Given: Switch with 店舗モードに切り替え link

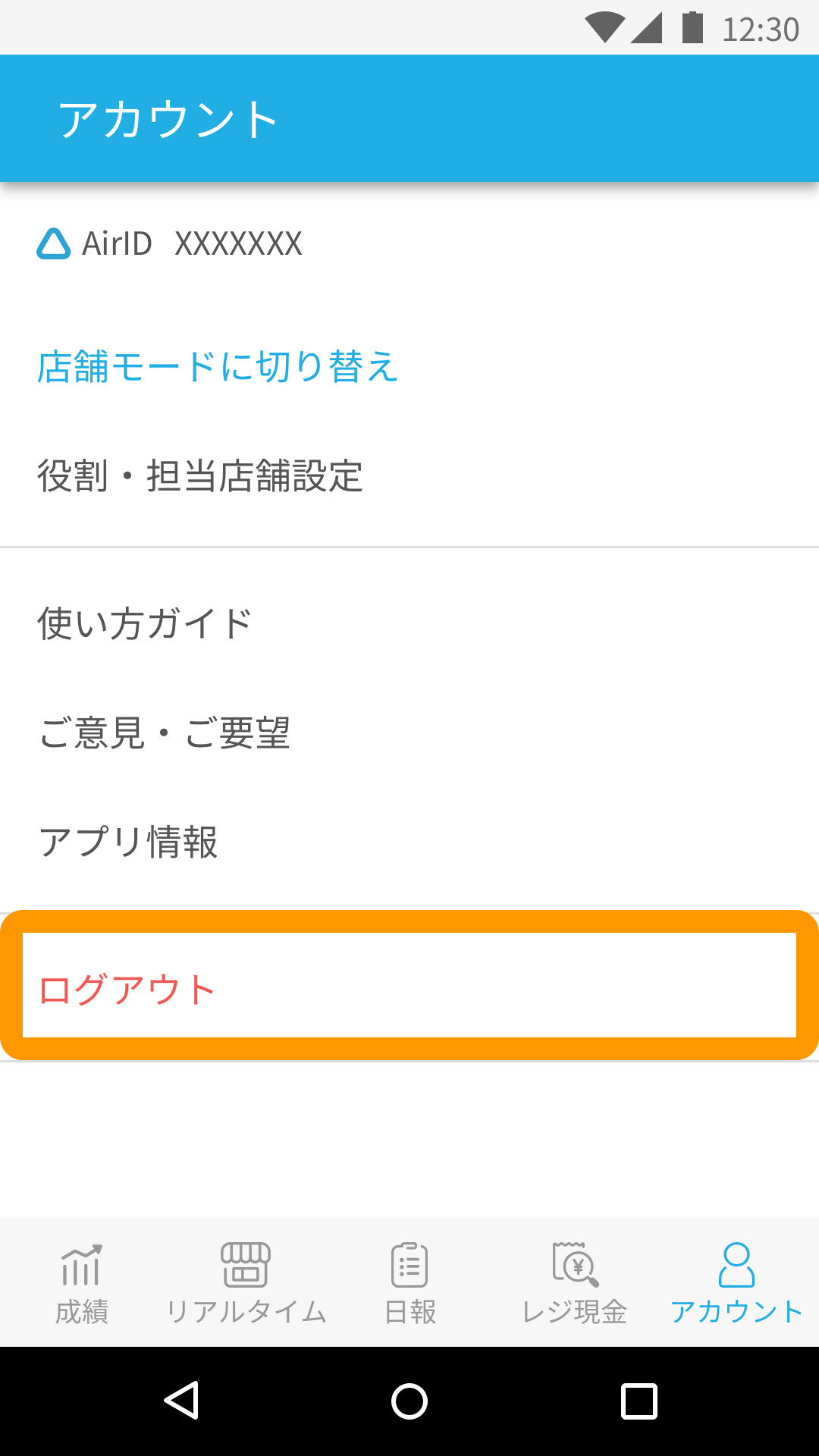Looking at the screenshot, I should pyautogui.click(x=218, y=366).
